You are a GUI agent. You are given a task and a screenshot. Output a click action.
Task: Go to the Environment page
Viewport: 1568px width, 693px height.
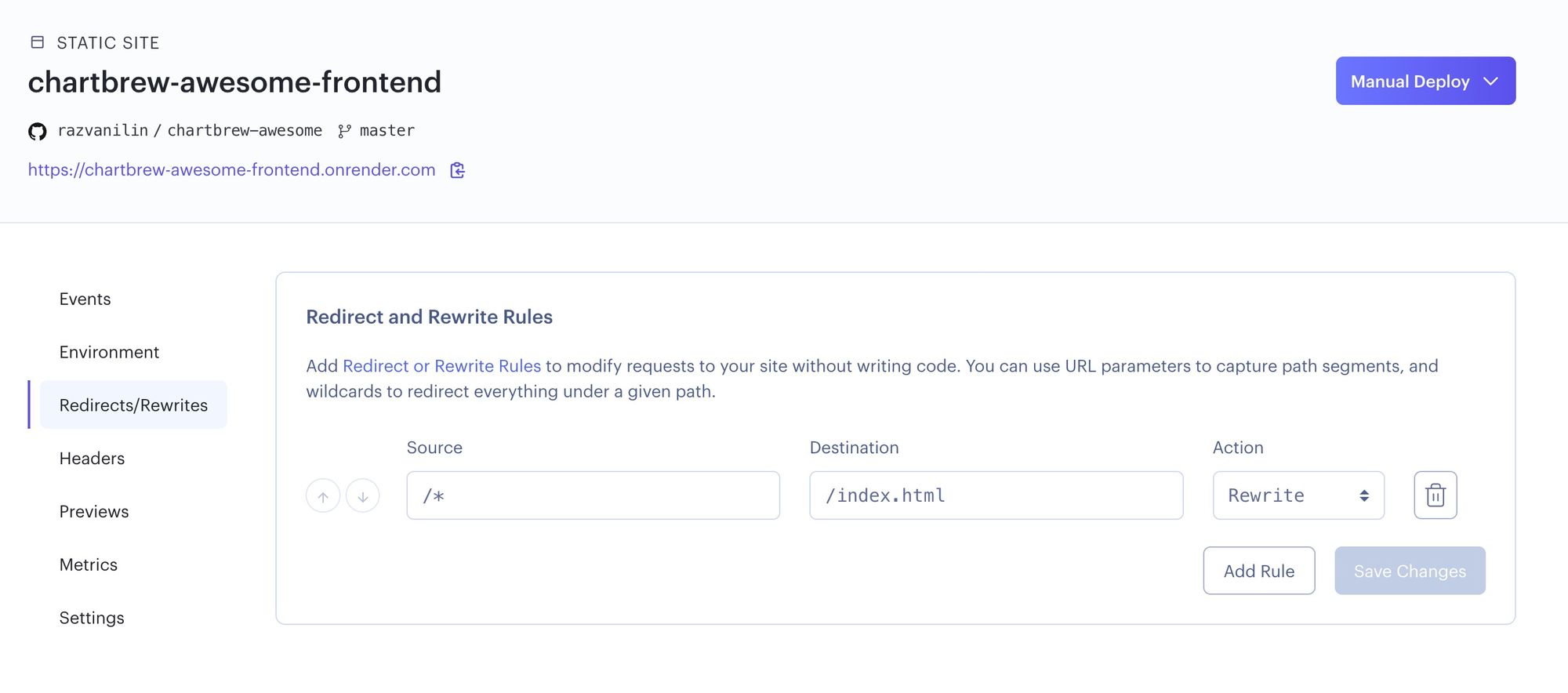109,352
